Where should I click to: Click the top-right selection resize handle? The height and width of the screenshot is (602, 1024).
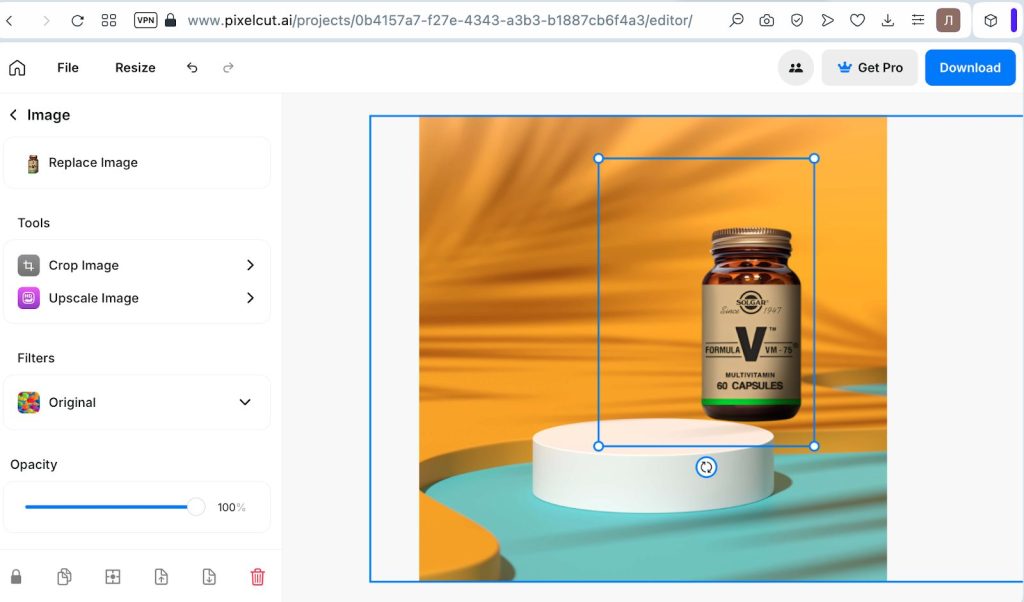point(814,158)
